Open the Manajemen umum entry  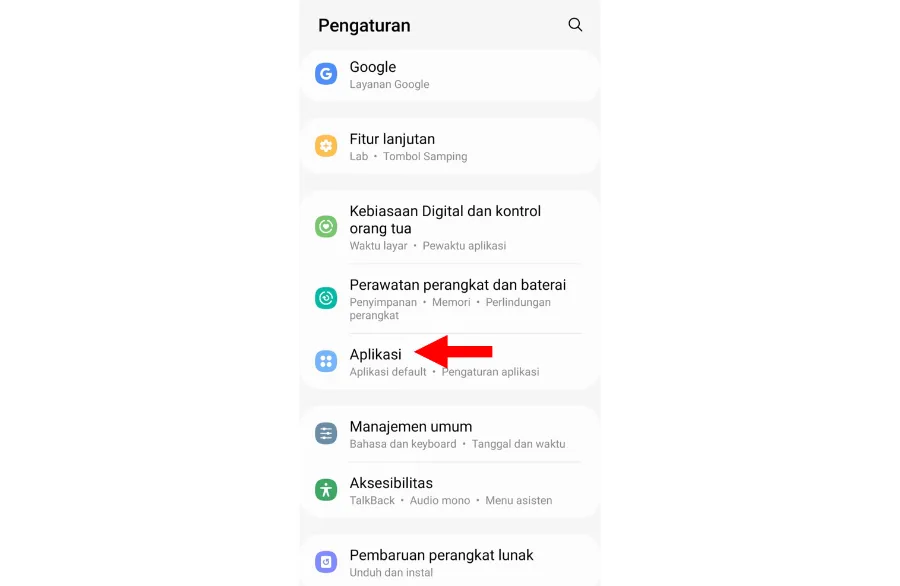450,434
